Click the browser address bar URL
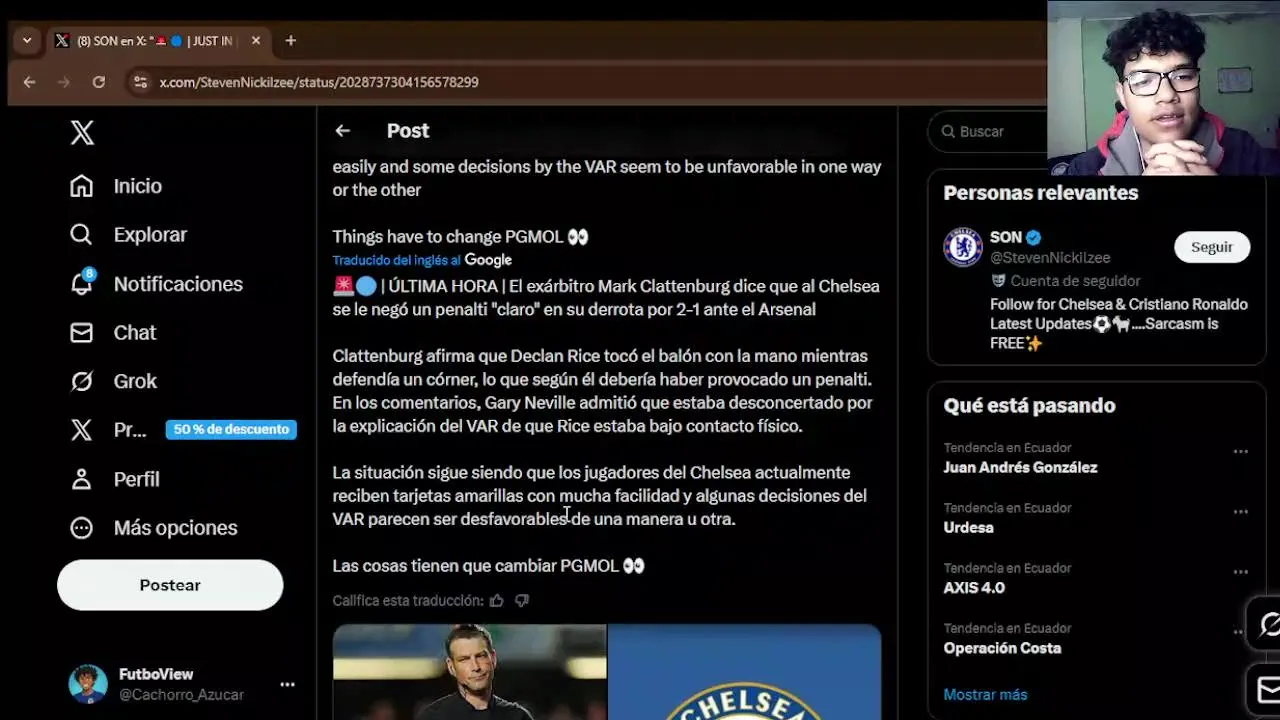This screenshot has width=1280, height=720. point(319,82)
